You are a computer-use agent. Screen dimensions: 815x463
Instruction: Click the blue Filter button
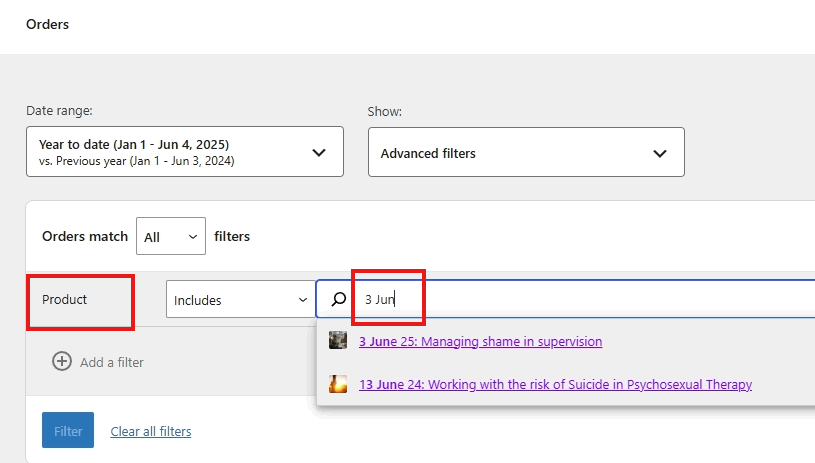click(x=68, y=430)
